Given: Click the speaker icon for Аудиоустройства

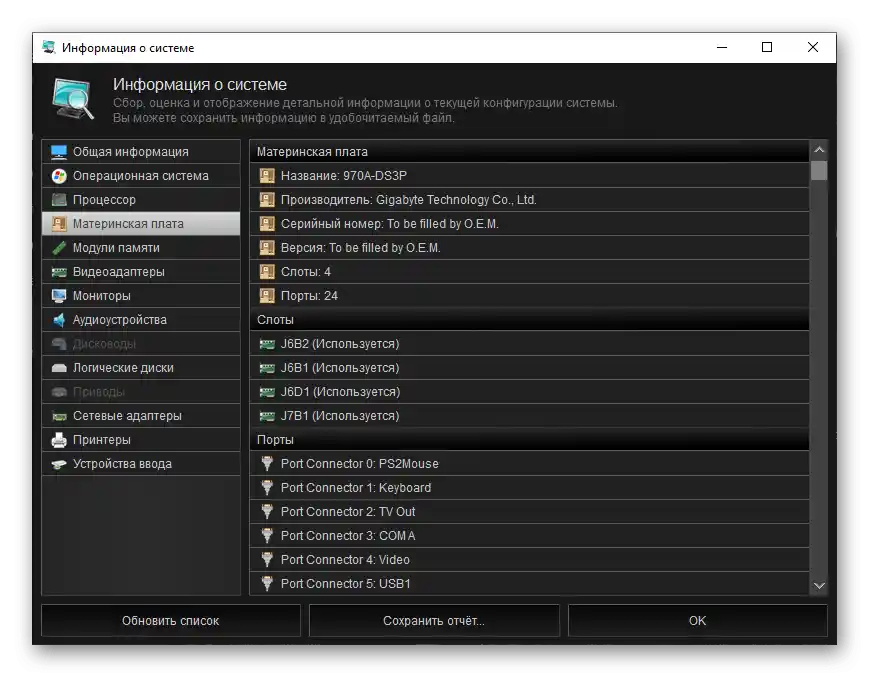Looking at the screenshot, I should click(x=59, y=320).
